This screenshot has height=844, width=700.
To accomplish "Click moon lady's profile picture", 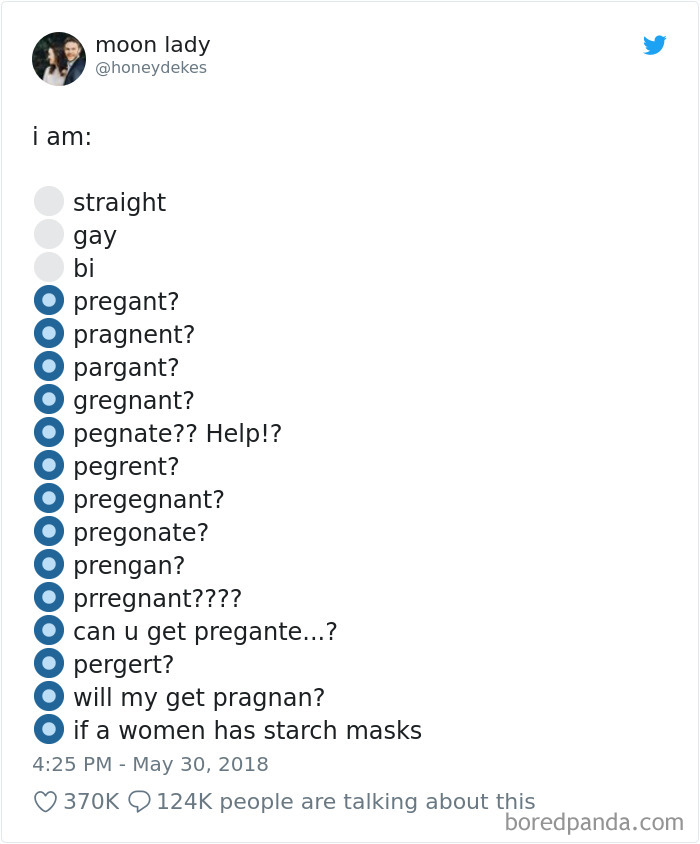I will [59, 59].
